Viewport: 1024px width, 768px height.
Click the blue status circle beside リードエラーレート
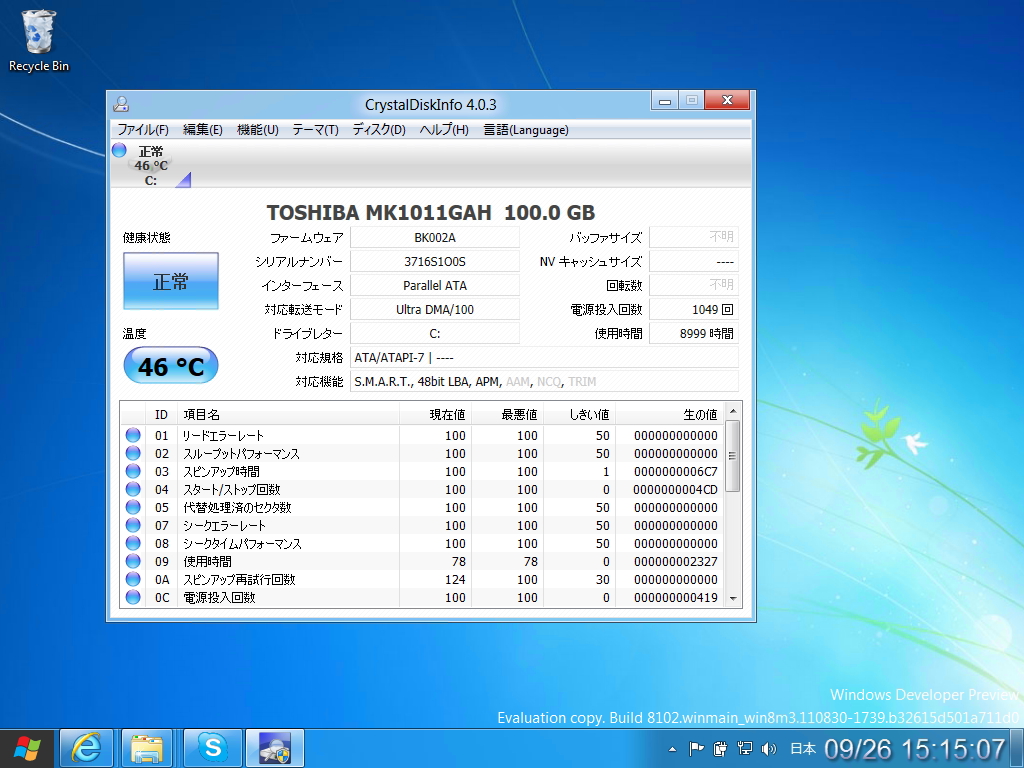[x=133, y=435]
